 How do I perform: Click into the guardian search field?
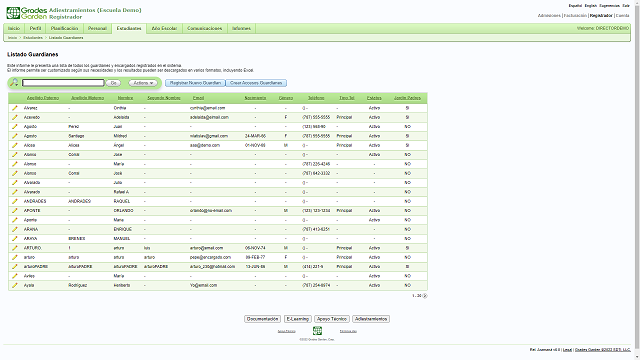point(63,83)
